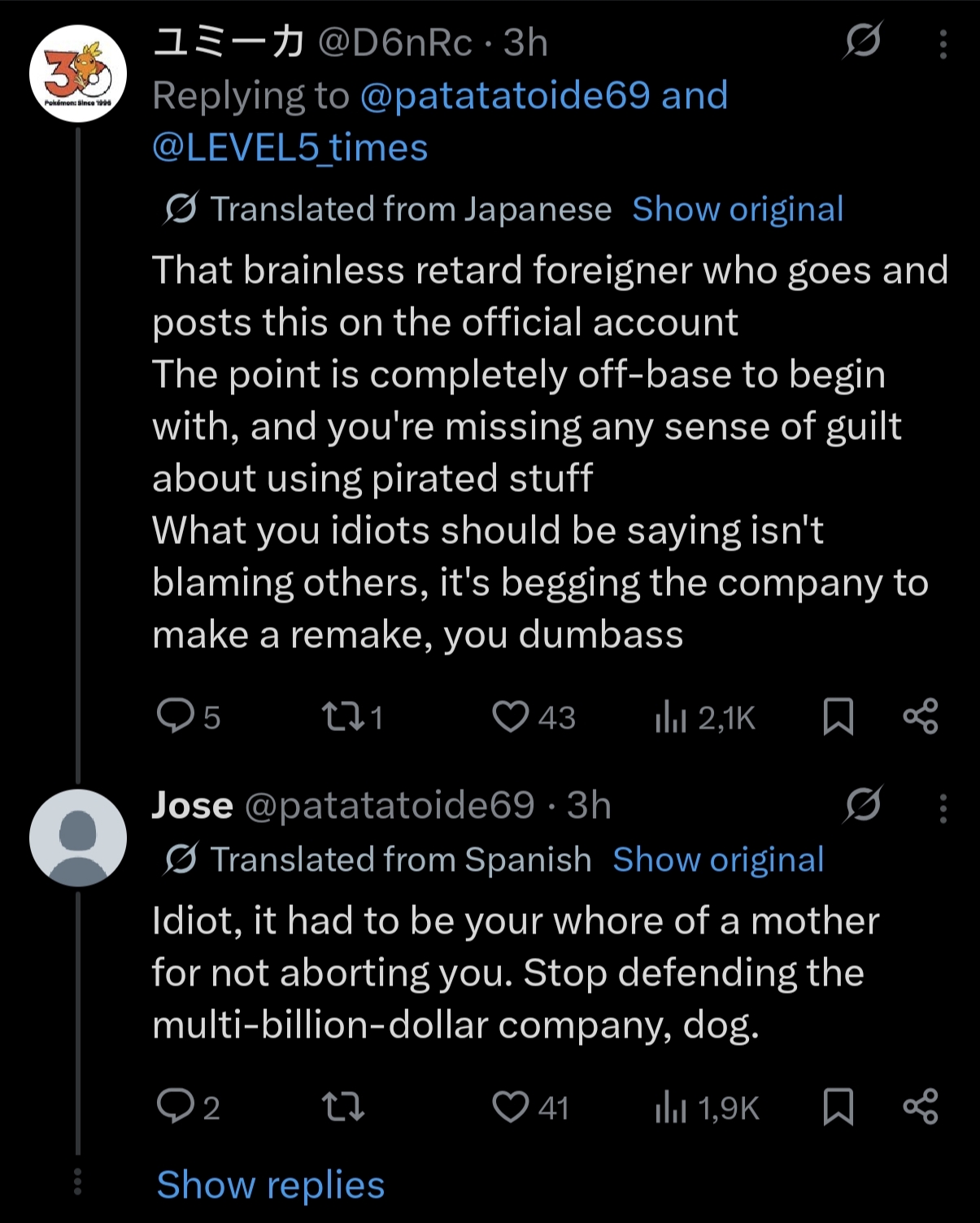This screenshot has height=1223, width=980.
Task: Open more options menu on ユミーカ's tweet
Action: 943,44
